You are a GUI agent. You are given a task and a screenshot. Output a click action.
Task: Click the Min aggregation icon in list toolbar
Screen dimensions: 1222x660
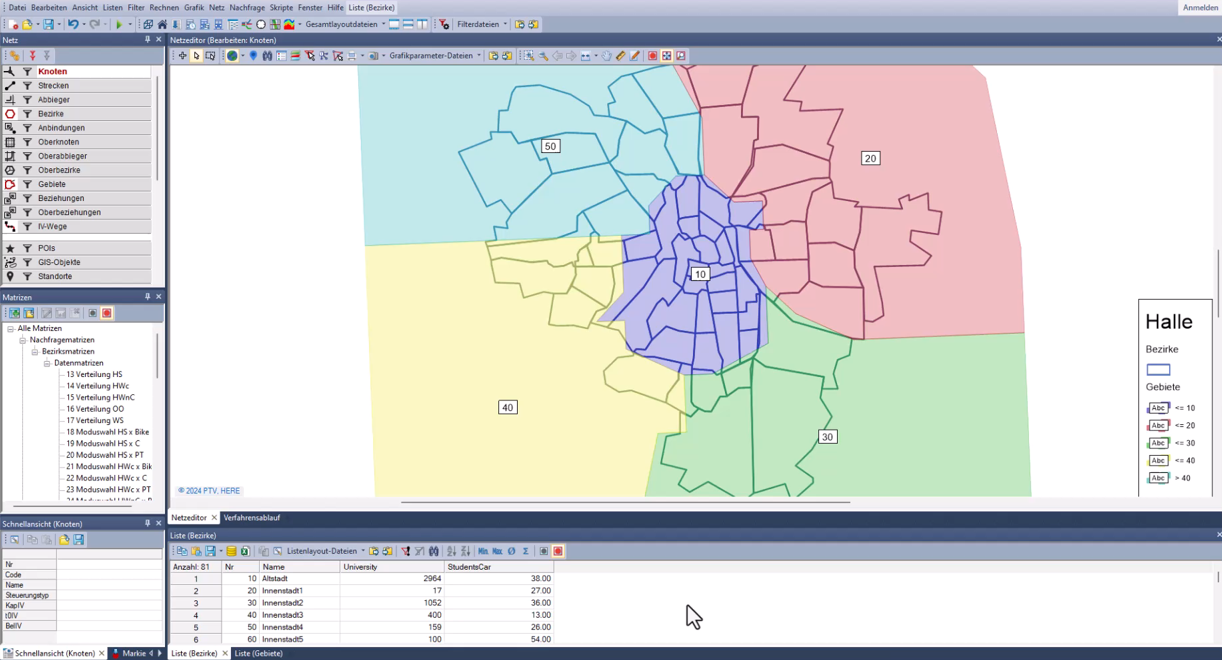coord(482,551)
